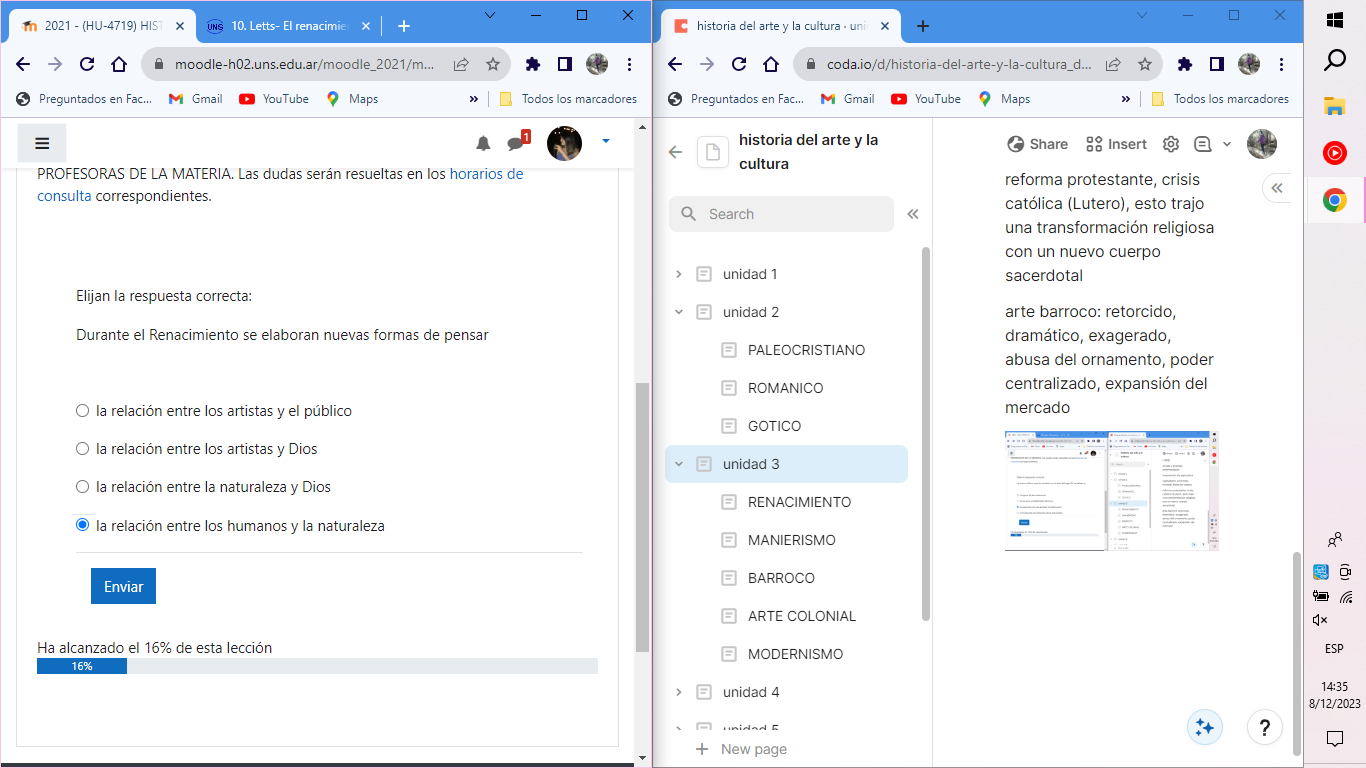The image size is (1366, 768).
Task: Click the share icon in Moodle address bar
Action: click(x=461, y=64)
